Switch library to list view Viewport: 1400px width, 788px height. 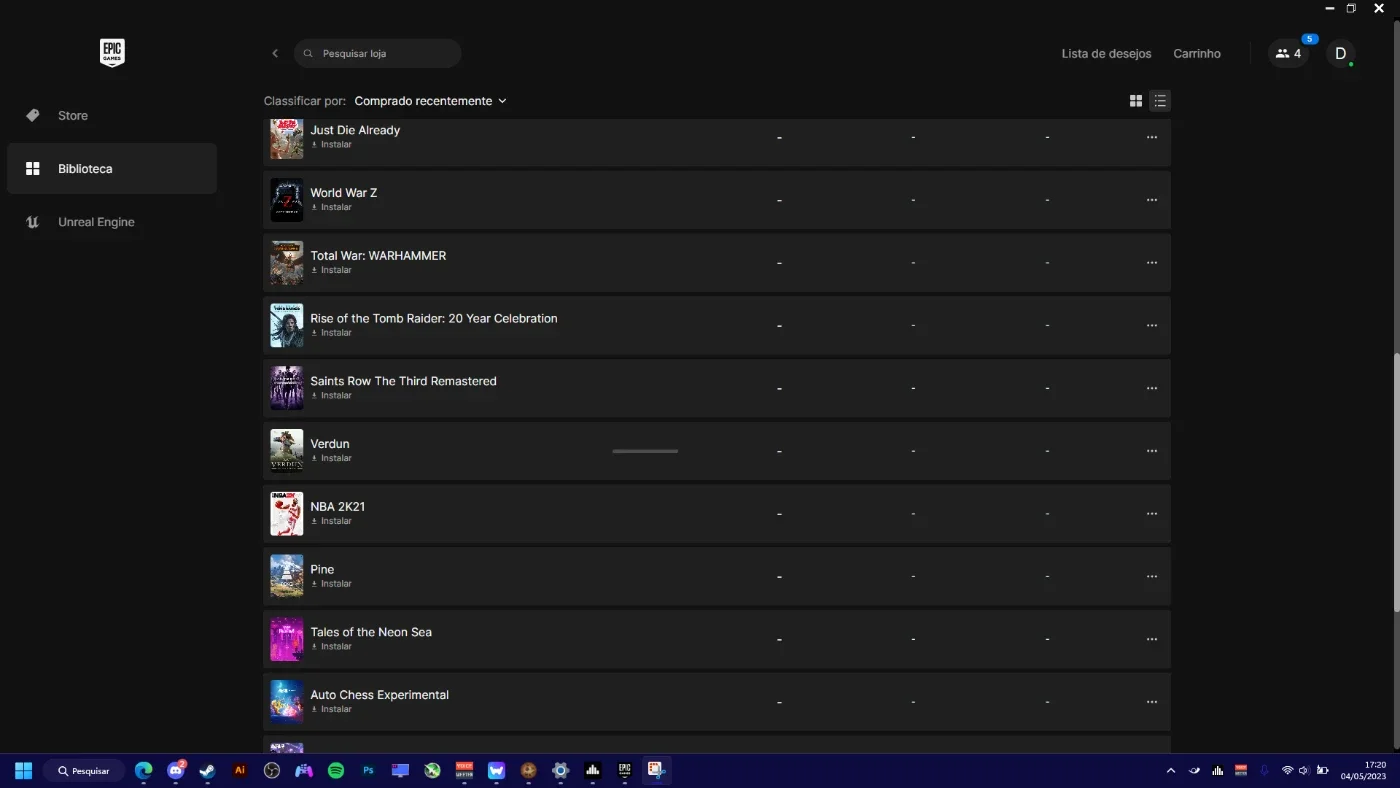pos(1159,101)
